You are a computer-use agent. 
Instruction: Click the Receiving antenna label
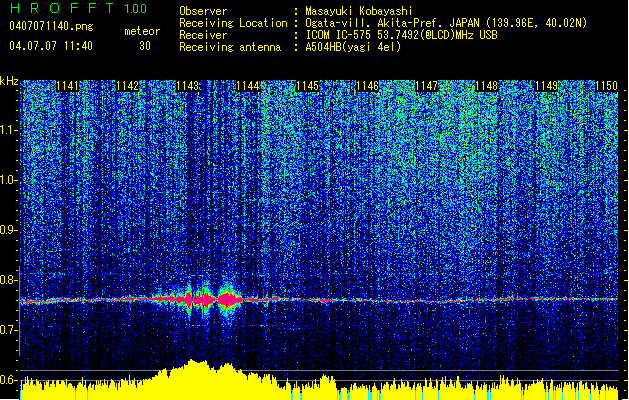point(230,47)
